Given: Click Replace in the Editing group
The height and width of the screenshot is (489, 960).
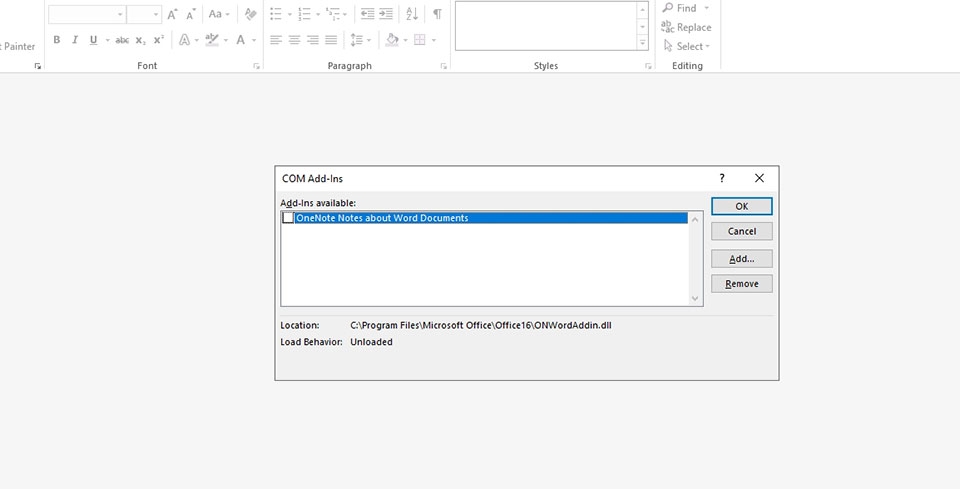Looking at the screenshot, I should pyautogui.click(x=686, y=28).
